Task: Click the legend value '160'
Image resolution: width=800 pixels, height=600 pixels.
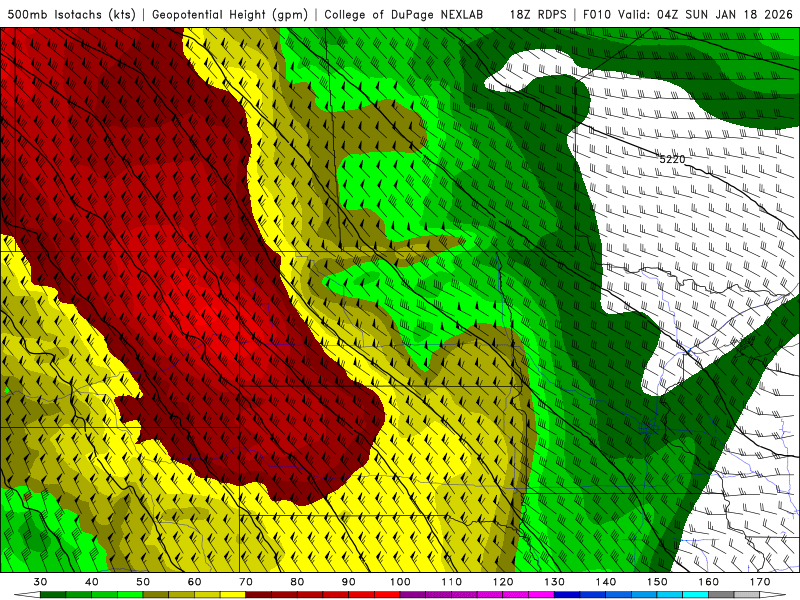Action: 709,582
